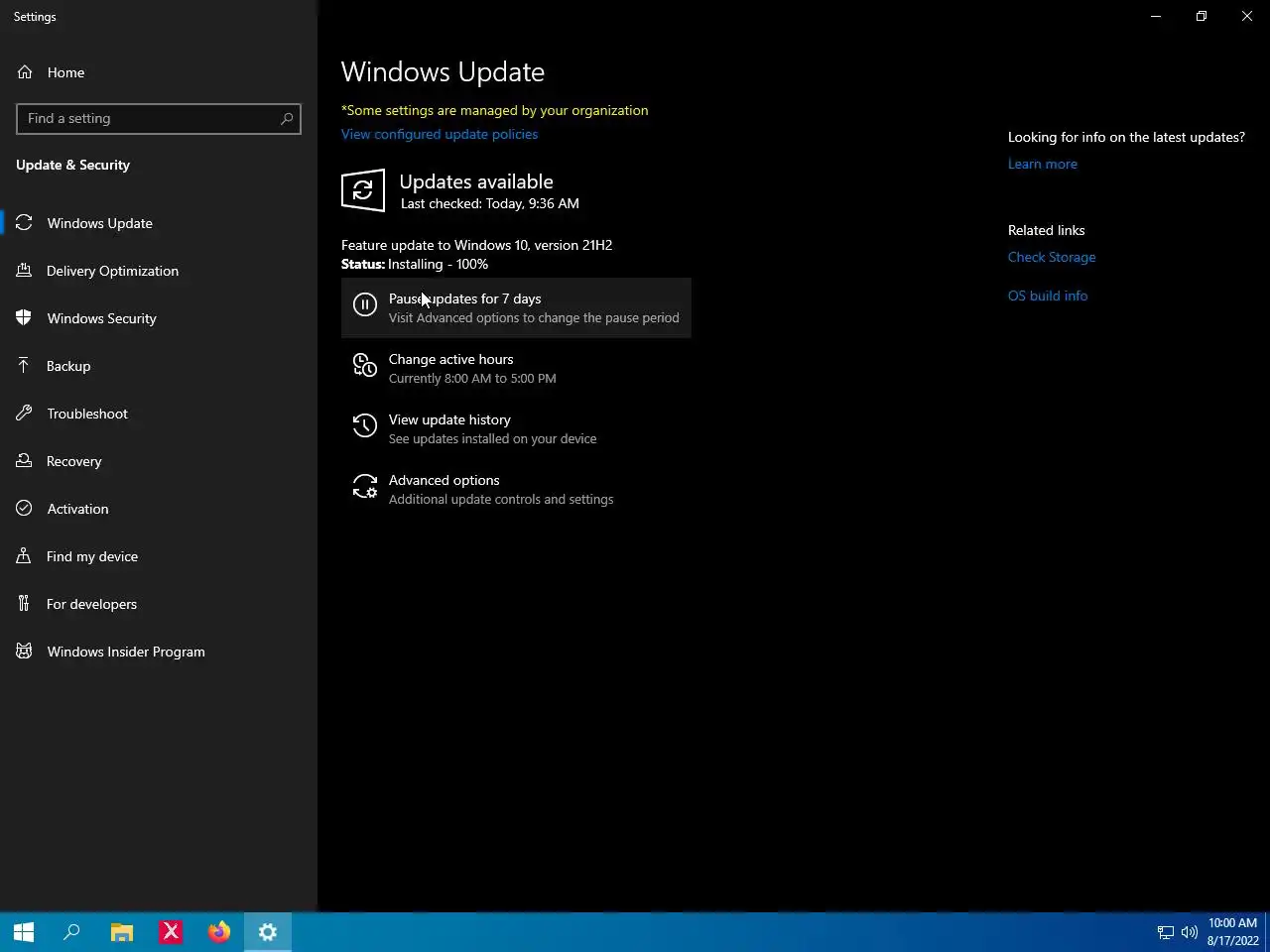Click the taskbar clock showing 10:00 AM
1270x952 pixels.
click(x=1232, y=932)
